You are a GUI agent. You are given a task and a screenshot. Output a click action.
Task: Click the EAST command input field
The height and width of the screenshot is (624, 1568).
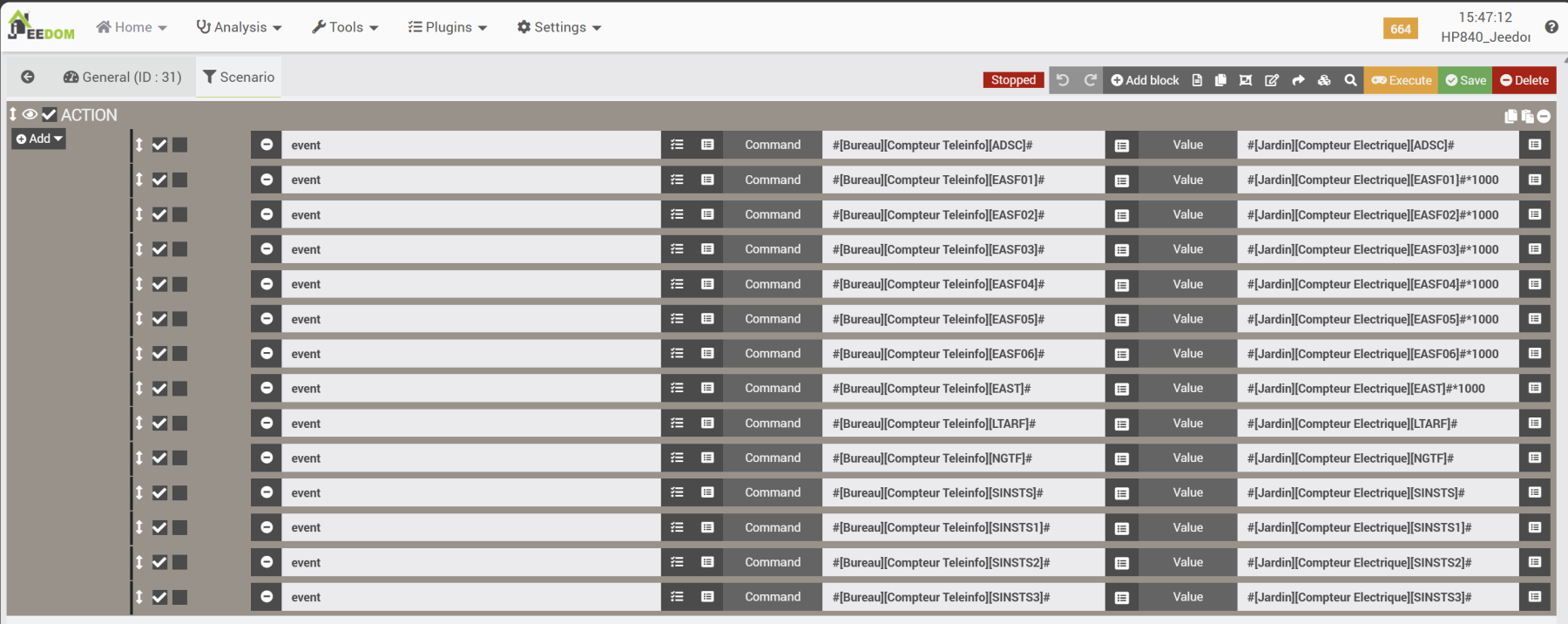click(962, 389)
